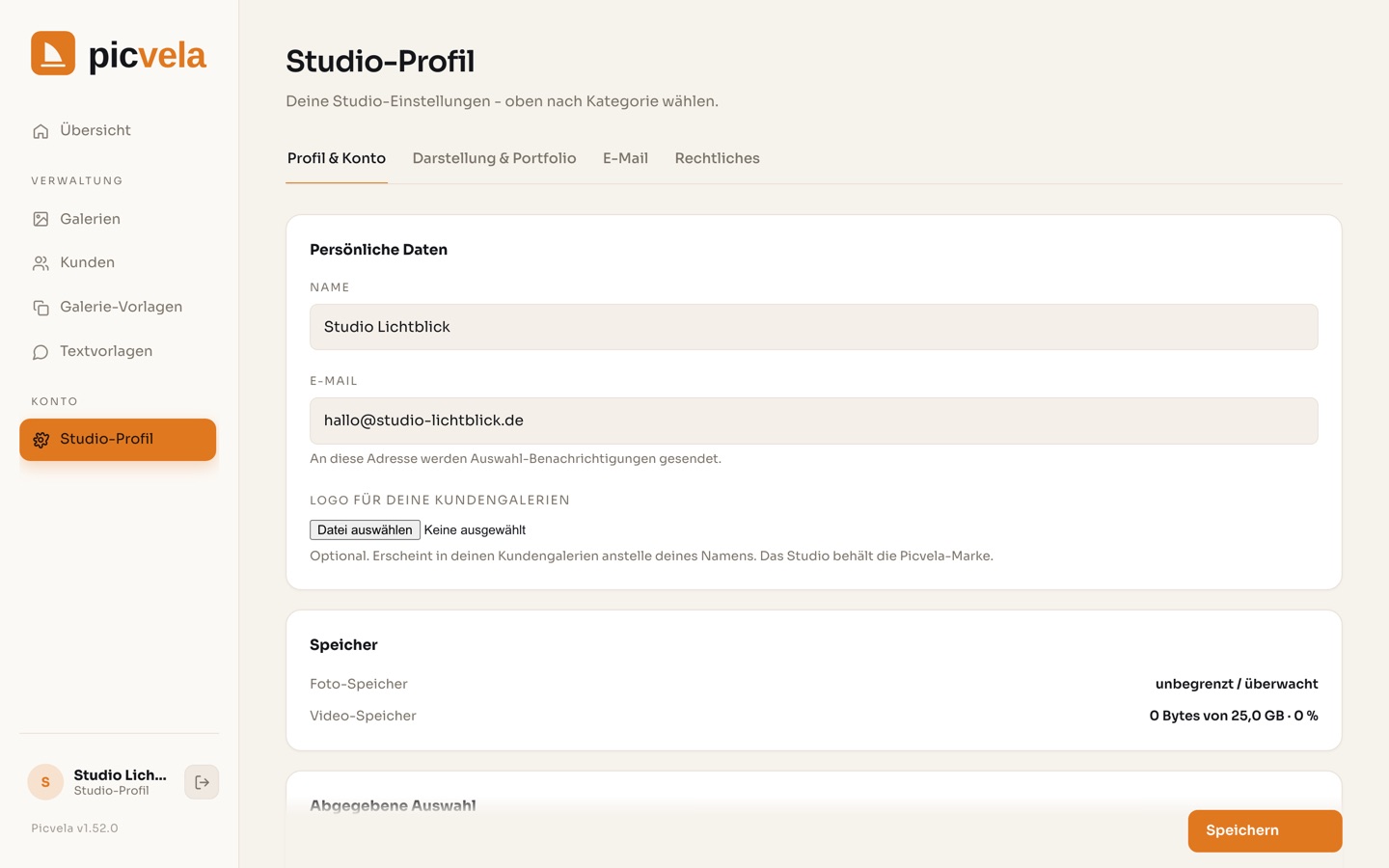1389x868 pixels.
Task: Open the Rechtliches tab
Action: coord(717,158)
